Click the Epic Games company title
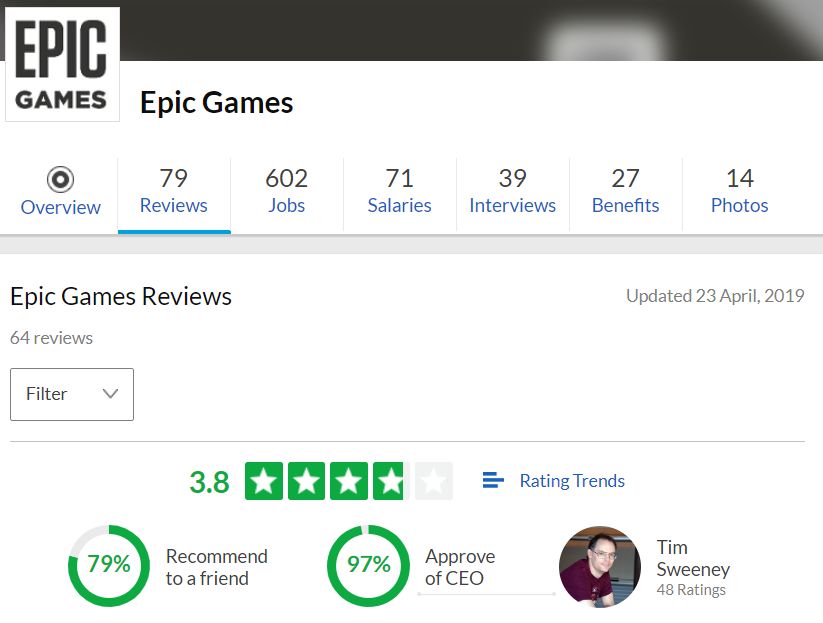The height and width of the screenshot is (623, 823). pyautogui.click(x=216, y=102)
